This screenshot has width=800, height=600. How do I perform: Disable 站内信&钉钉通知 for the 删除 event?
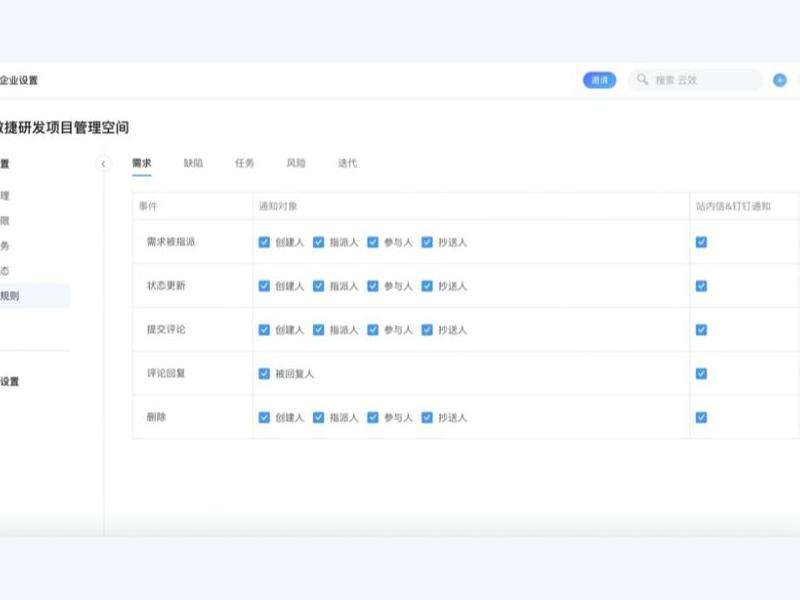point(700,416)
